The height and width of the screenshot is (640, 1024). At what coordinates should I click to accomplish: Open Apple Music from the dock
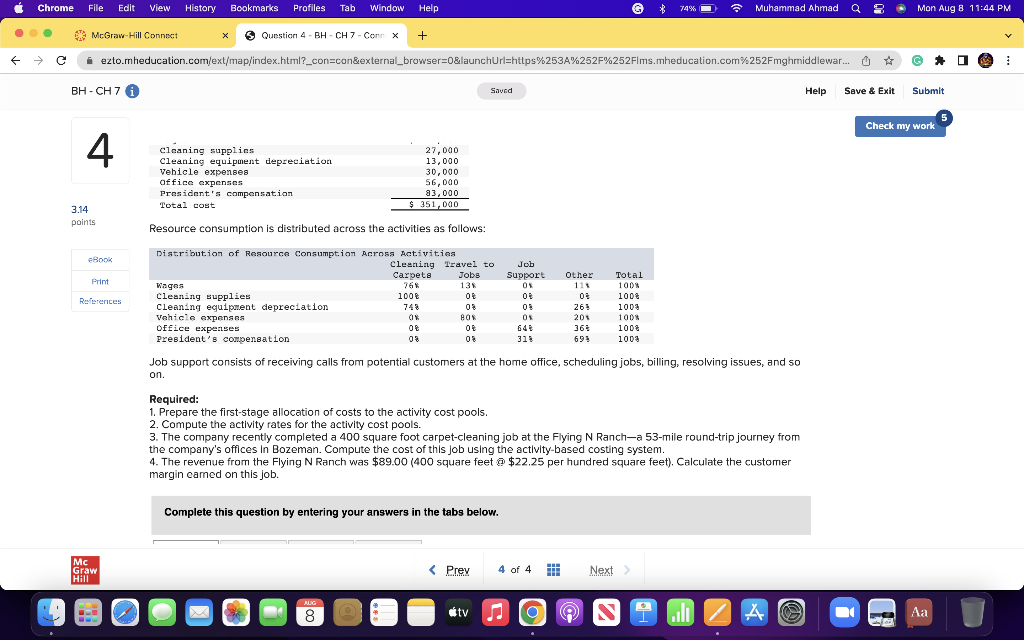coord(495,612)
